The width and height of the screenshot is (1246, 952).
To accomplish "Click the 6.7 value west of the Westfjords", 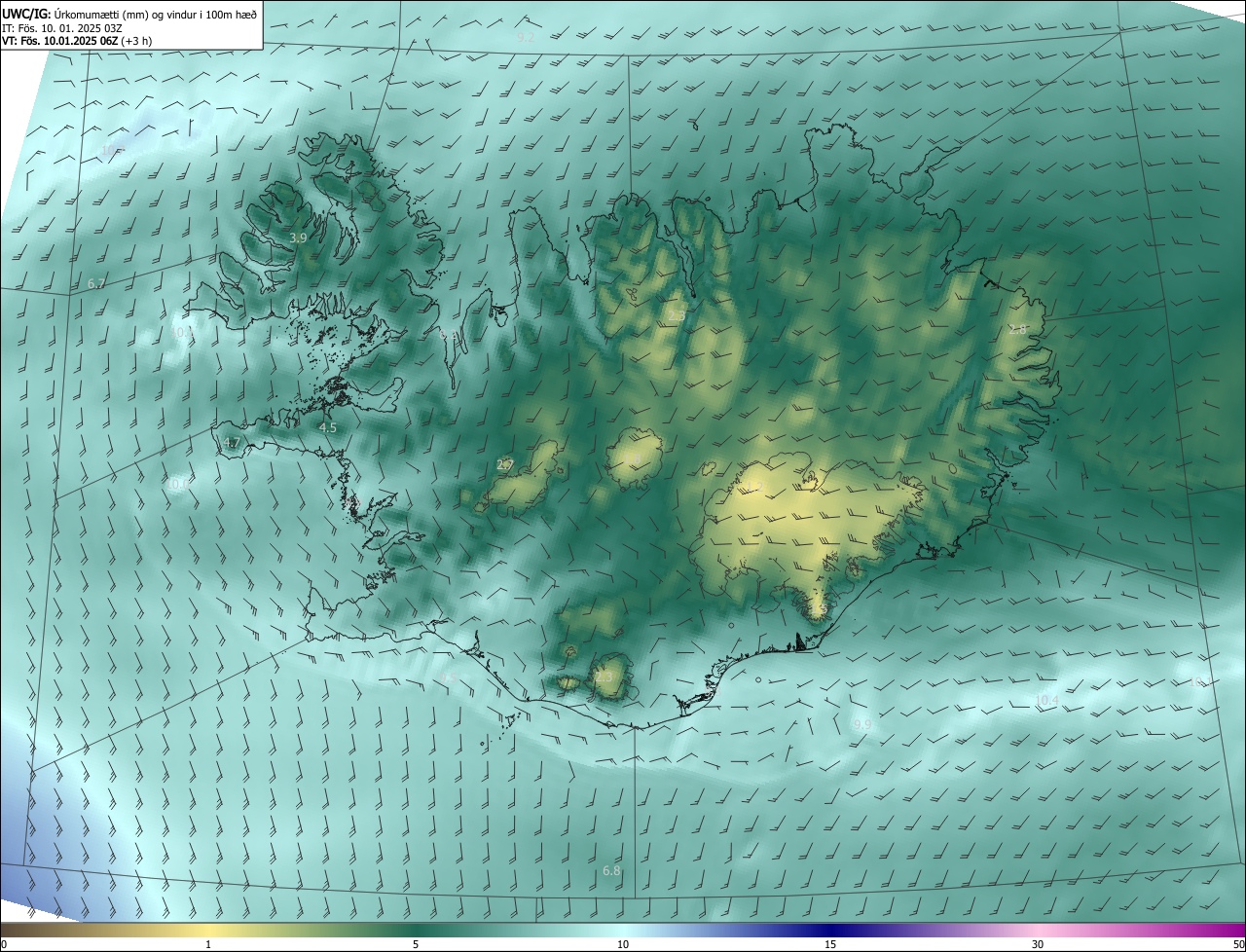I will pyautogui.click(x=95, y=283).
